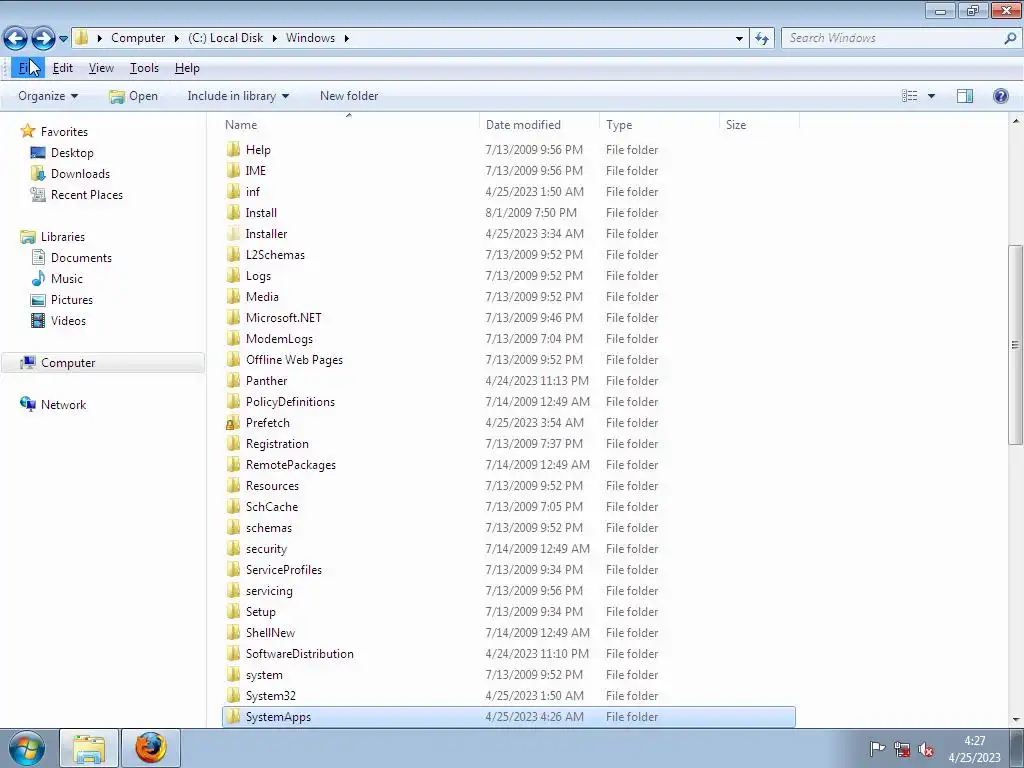Click the locked Prefetch folder icon
The image size is (1024, 768).
tap(233, 423)
